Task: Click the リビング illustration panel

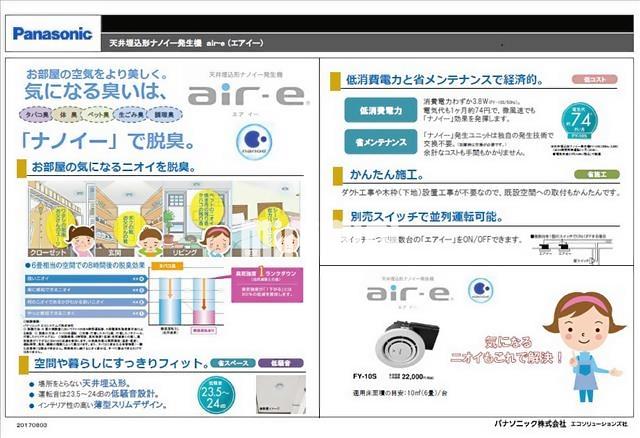Action: 198,219
